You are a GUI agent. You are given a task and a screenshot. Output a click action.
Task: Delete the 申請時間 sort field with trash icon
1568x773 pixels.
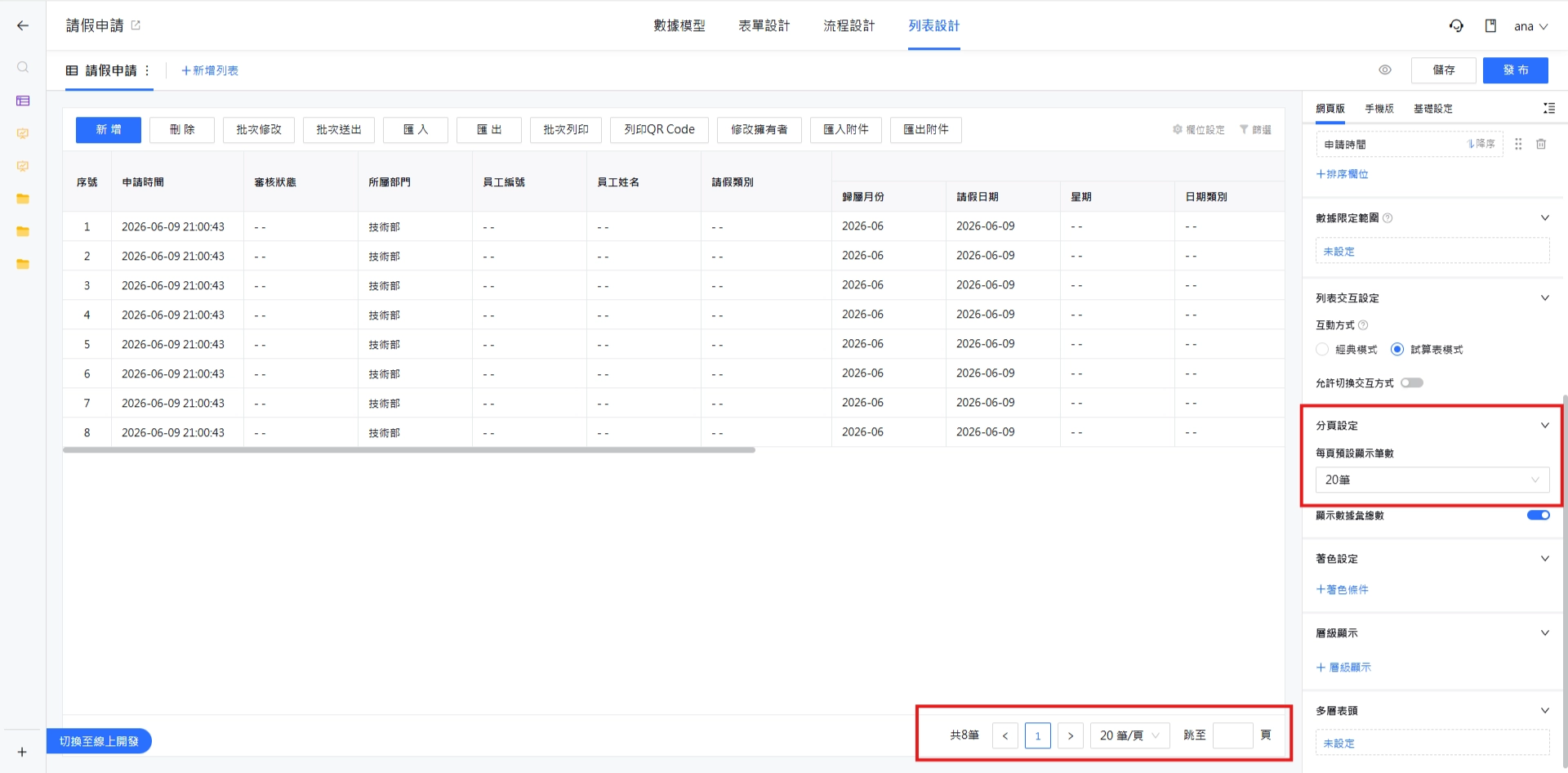[1541, 144]
